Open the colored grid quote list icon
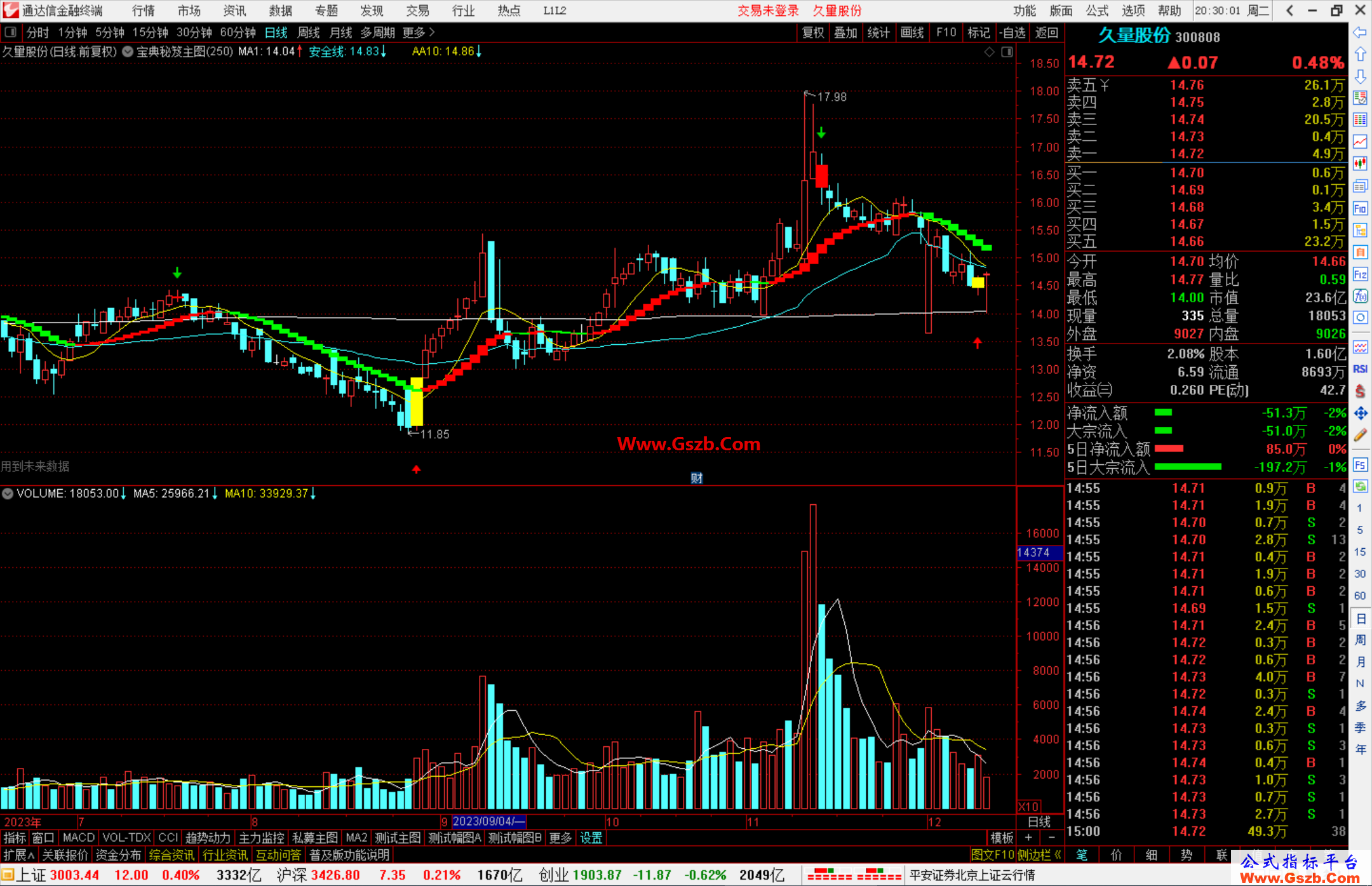 click(1360, 119)
